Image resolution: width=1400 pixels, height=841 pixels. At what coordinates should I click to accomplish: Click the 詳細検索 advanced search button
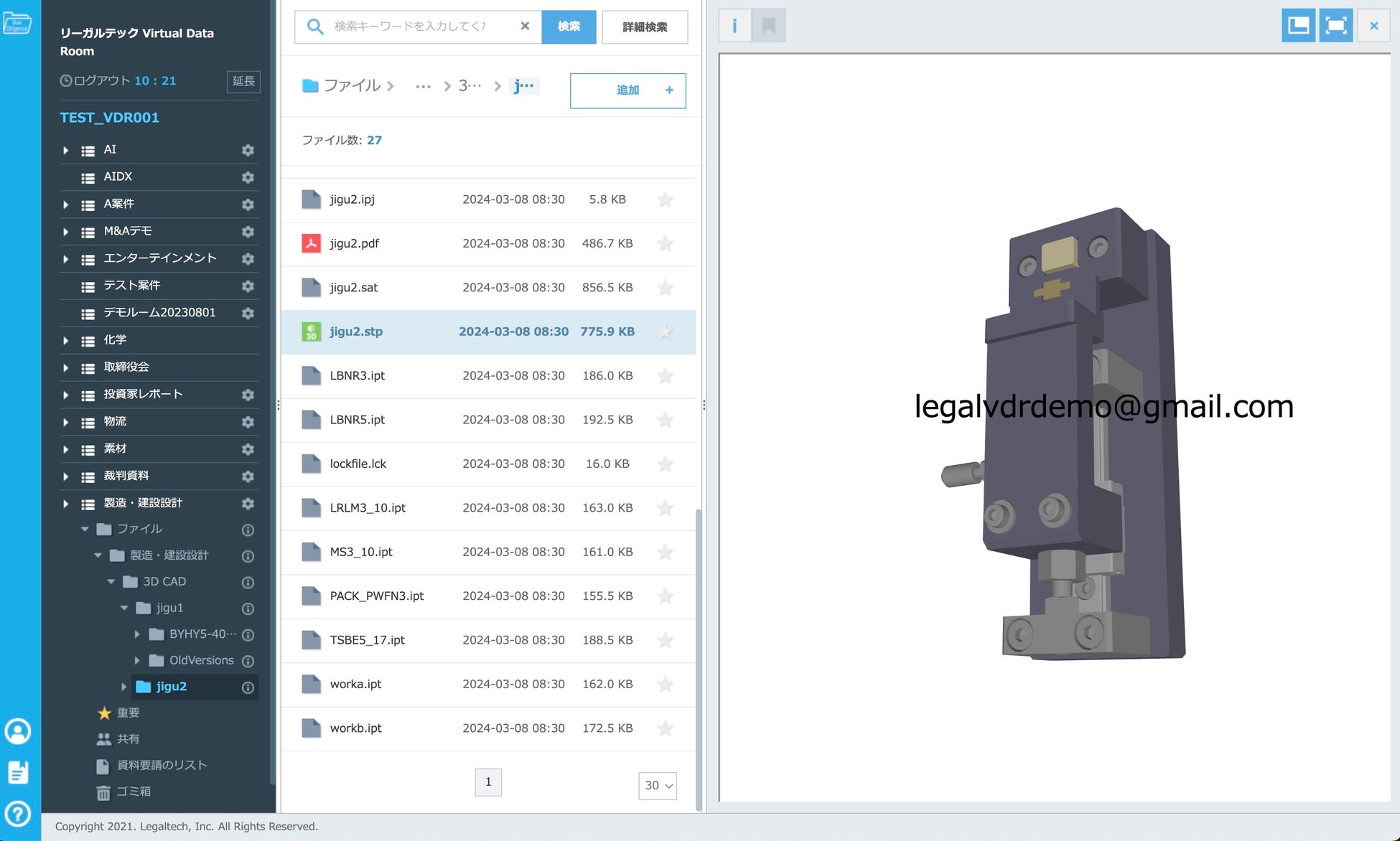[644, 27]
